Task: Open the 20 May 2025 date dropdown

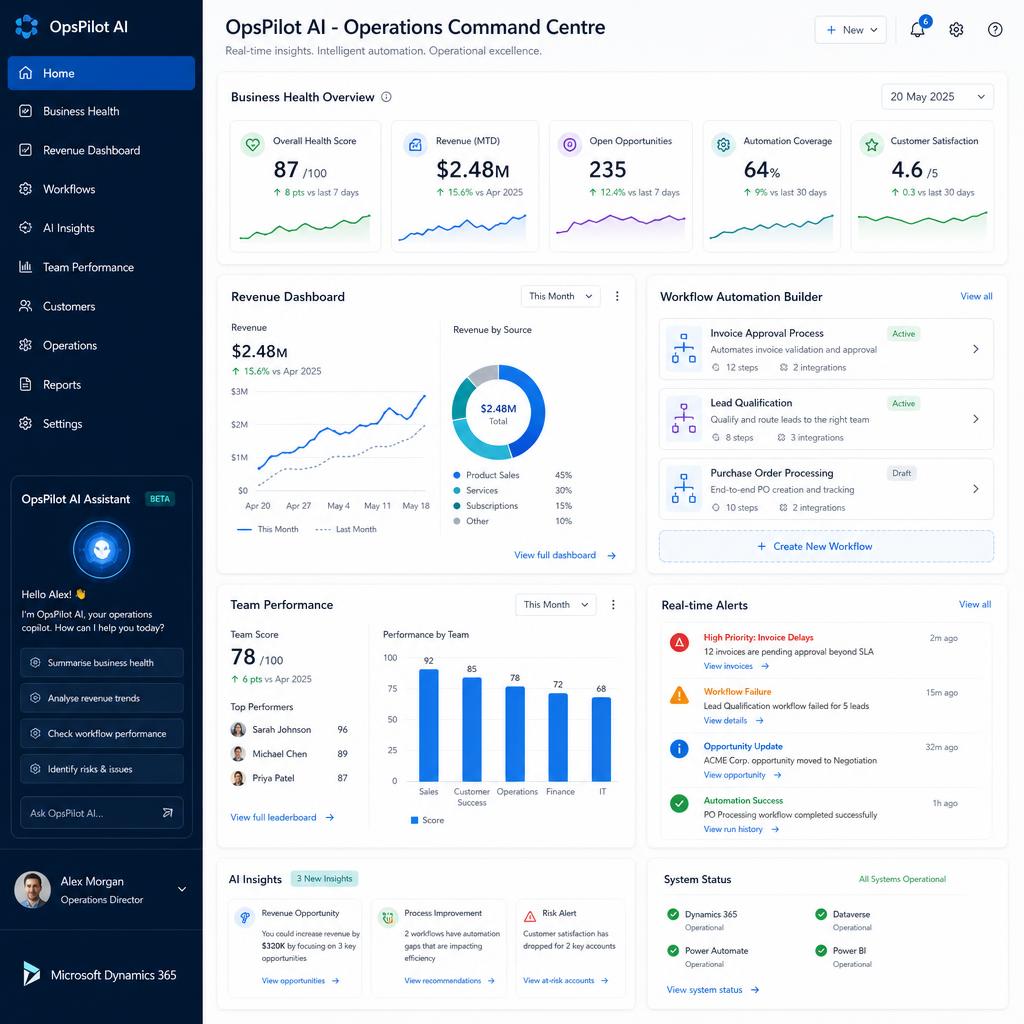Action: [x=937, y=97]
